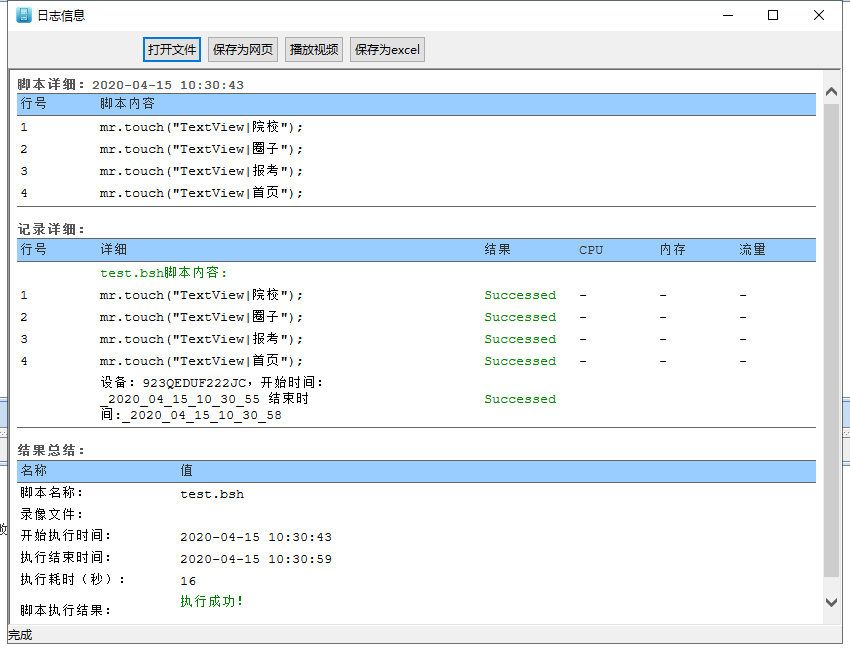Click the CPU column header

point(591,250)
